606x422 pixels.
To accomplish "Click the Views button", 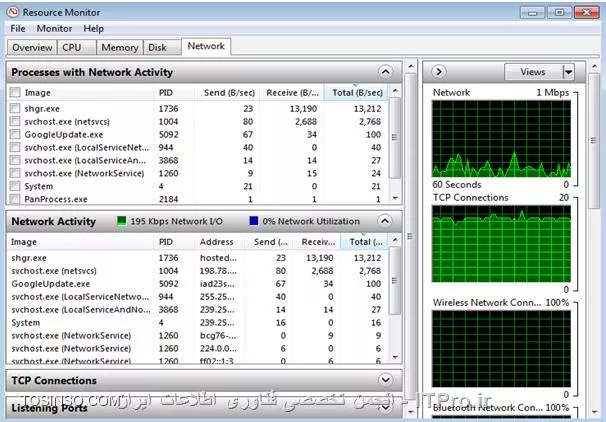I will 533,72.
